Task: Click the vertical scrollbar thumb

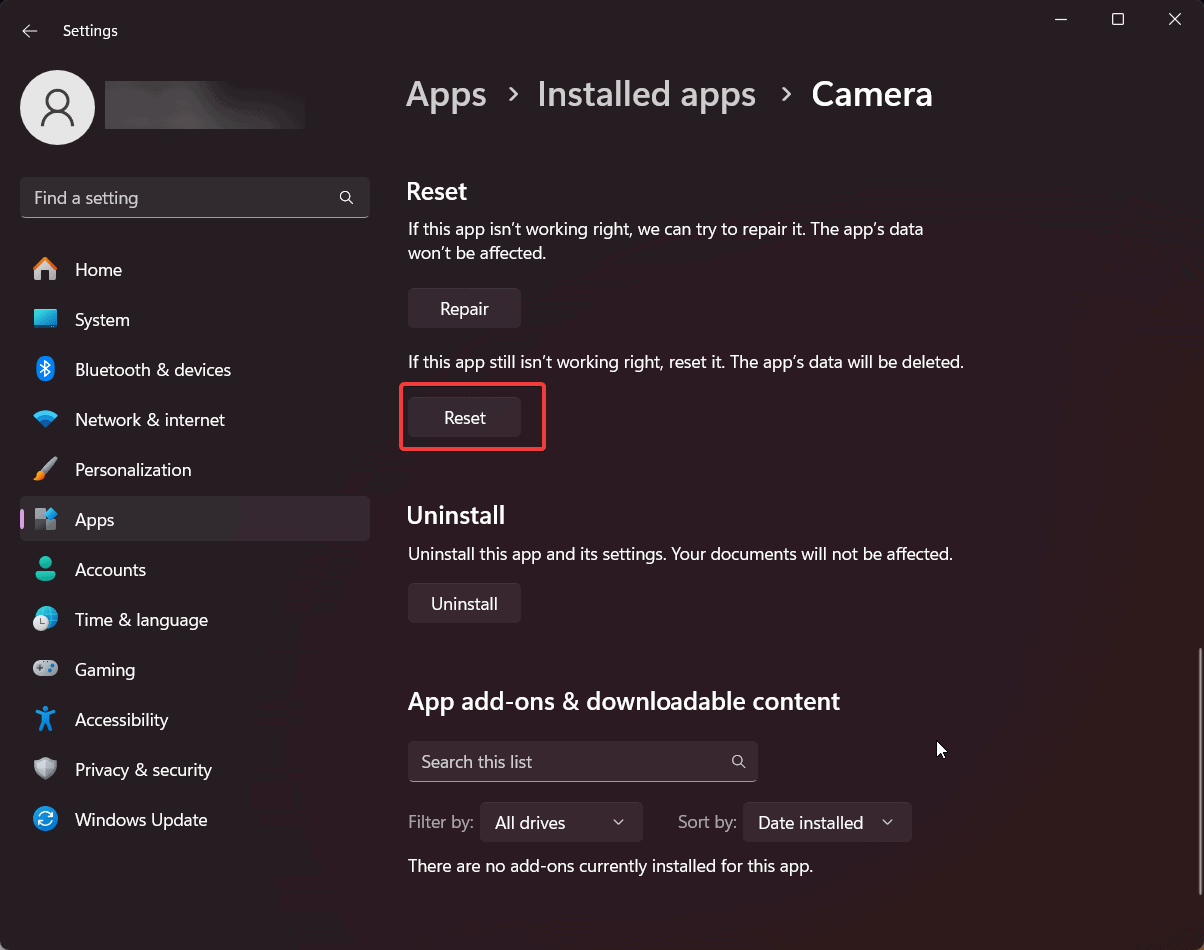Action: 1200,770
